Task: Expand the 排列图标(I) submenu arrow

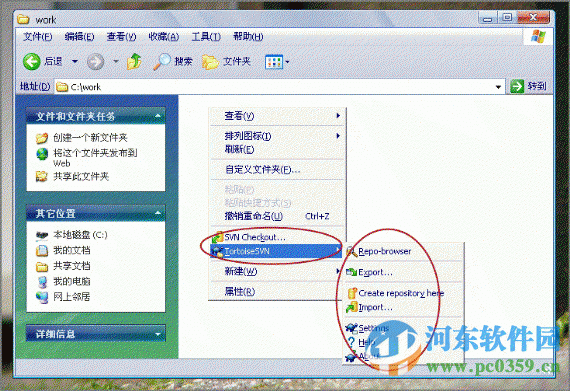Action: pyautogui.click(x=338, y=136)
